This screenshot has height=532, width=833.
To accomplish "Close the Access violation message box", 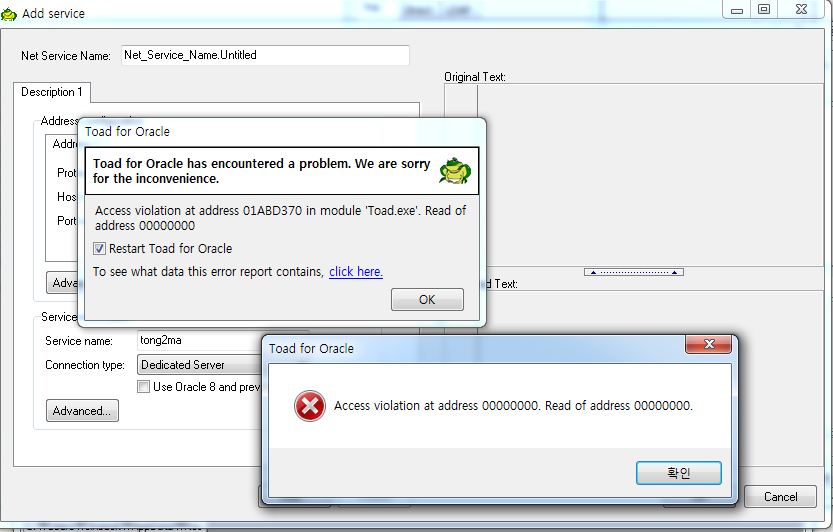I will (x=709, y=344).
